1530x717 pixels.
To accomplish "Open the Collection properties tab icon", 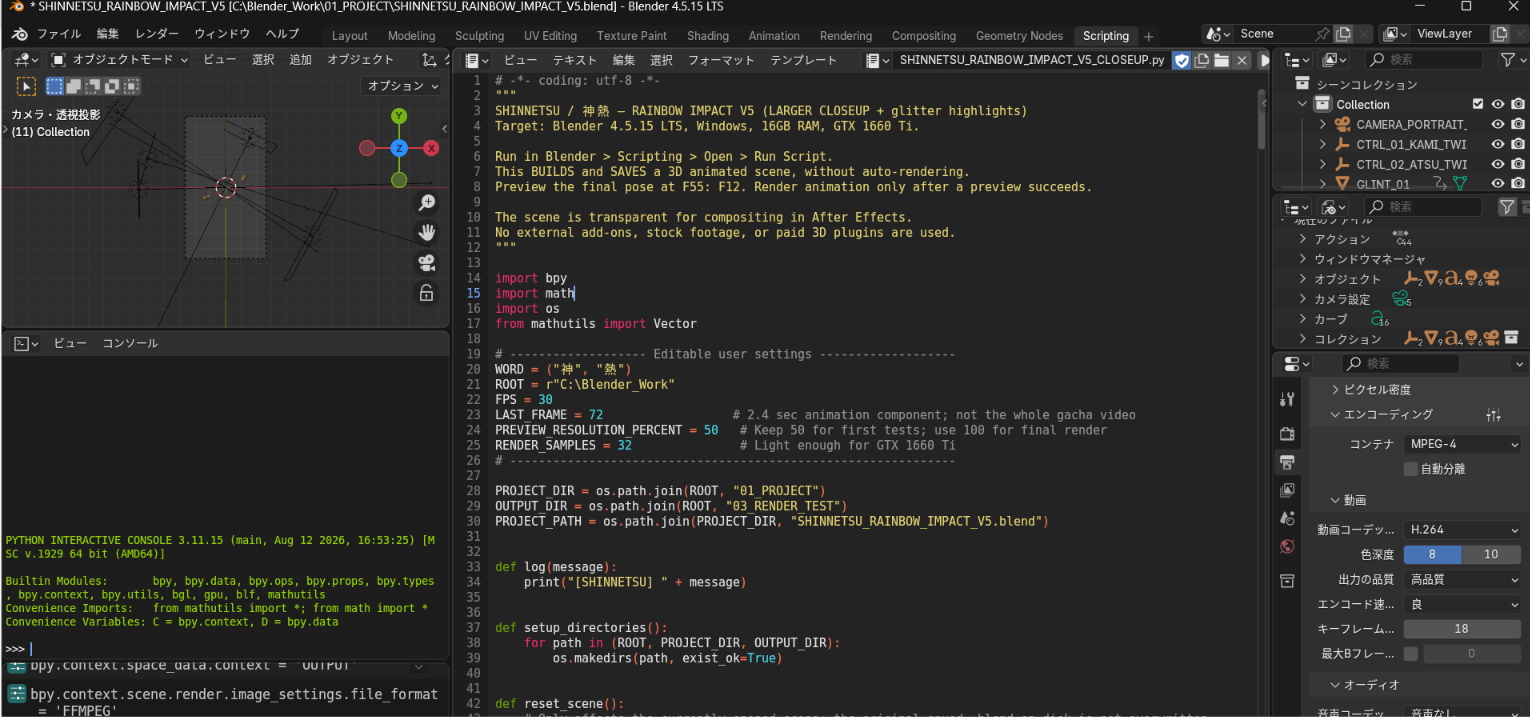I will click(1287, 581).
